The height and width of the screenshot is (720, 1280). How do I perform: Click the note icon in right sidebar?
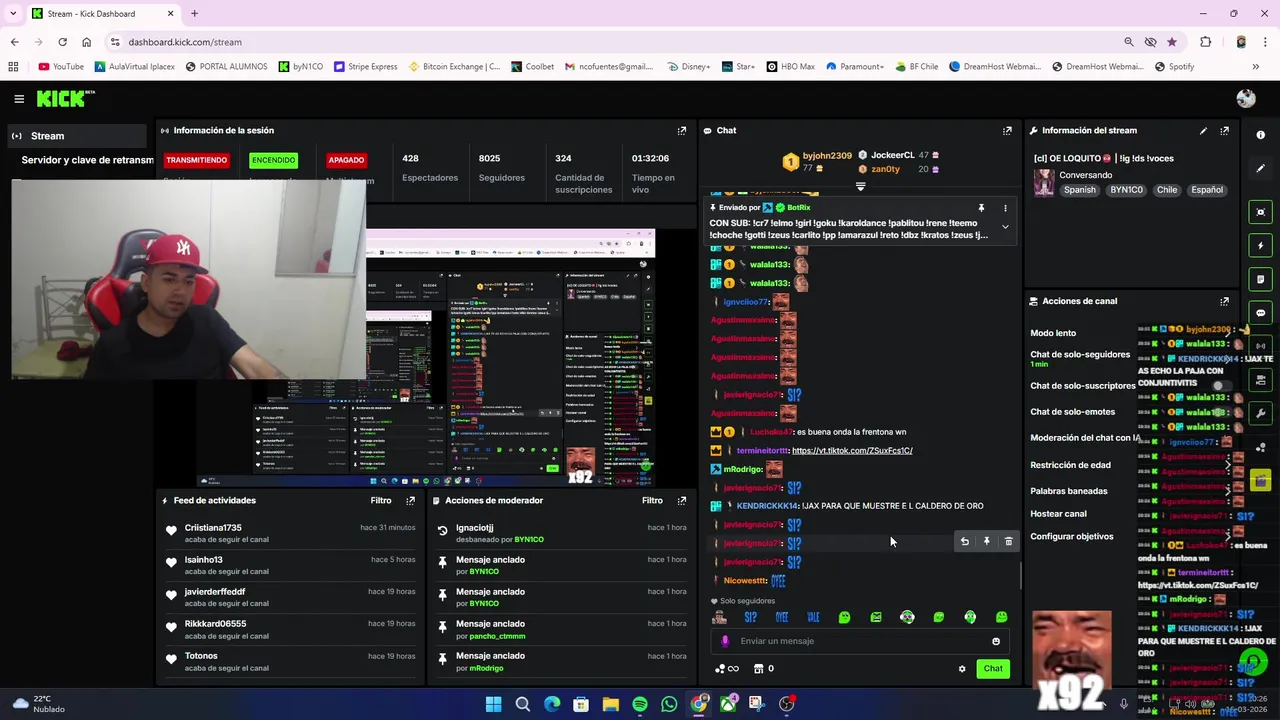pyautogui.click(x=1260, y=279)
